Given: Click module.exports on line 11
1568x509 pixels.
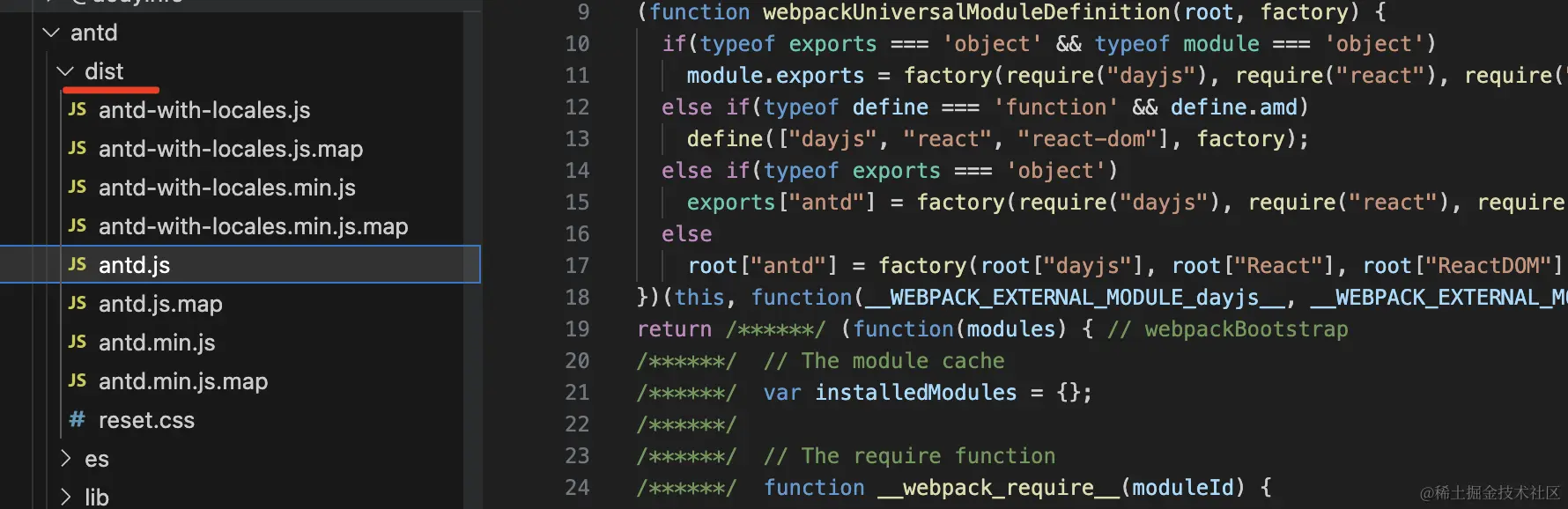Looking at the screenshot, I should (775, 76).
